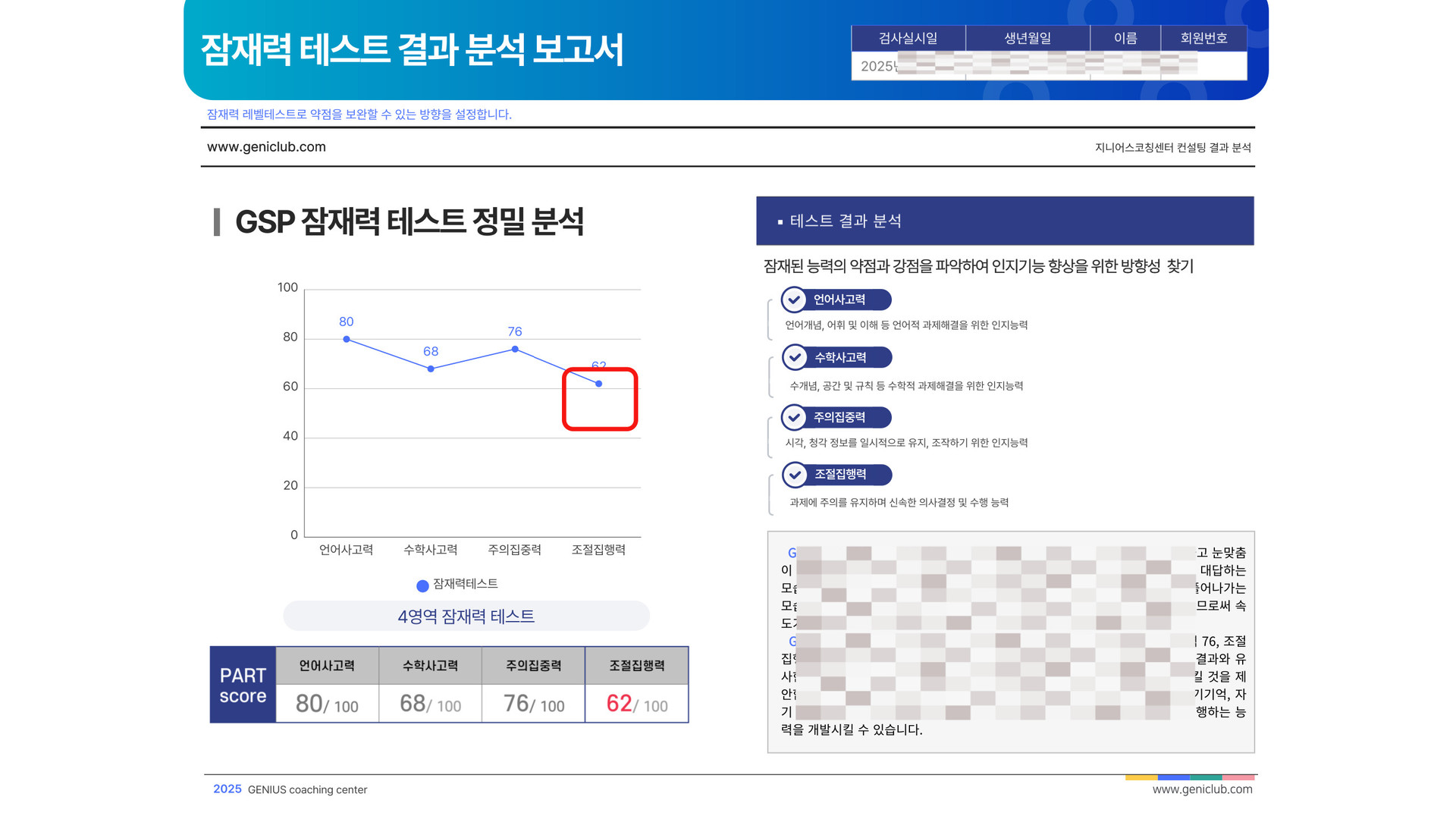Click the 80/100 score cell
The image size is (1456, 819).
click(327, 704)
